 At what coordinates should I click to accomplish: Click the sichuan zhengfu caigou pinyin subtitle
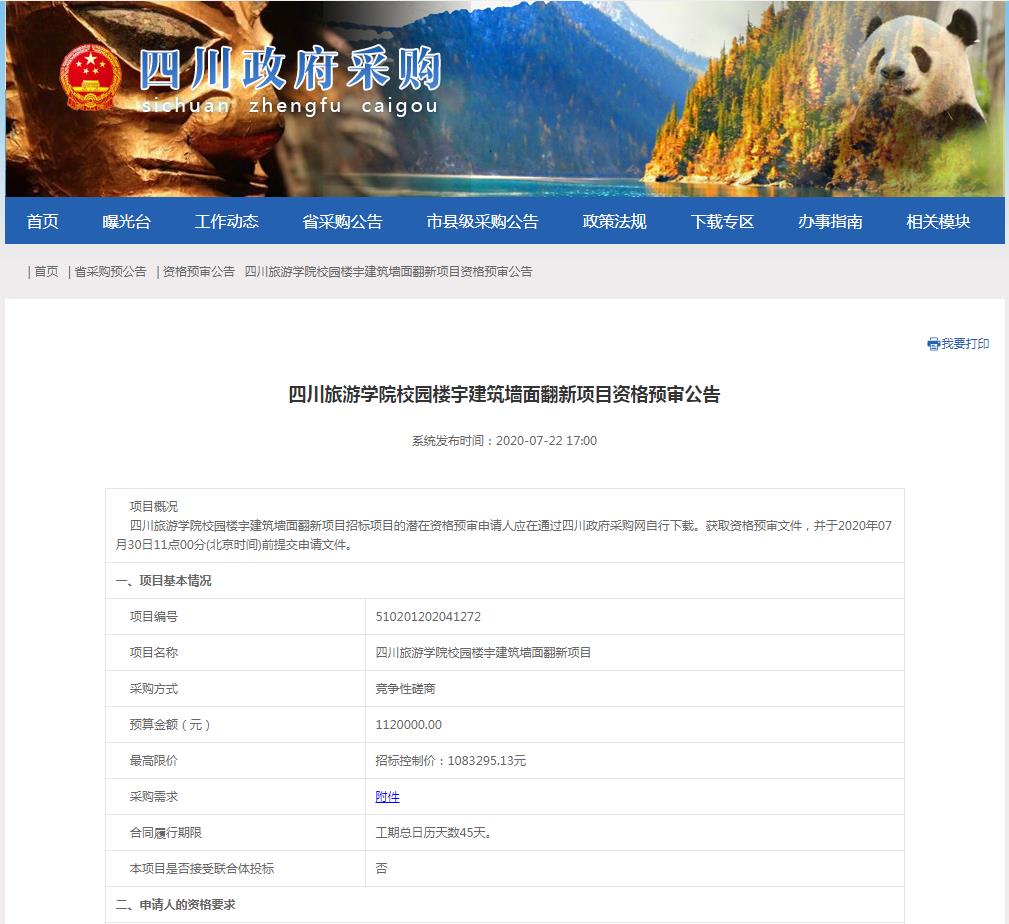point(290,106)
